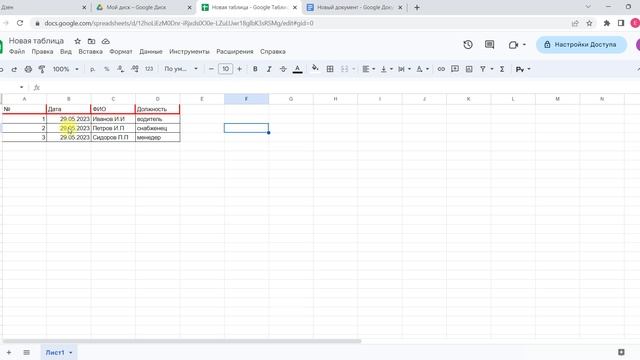Start a Meet call camera icon

tap(513, 45)
